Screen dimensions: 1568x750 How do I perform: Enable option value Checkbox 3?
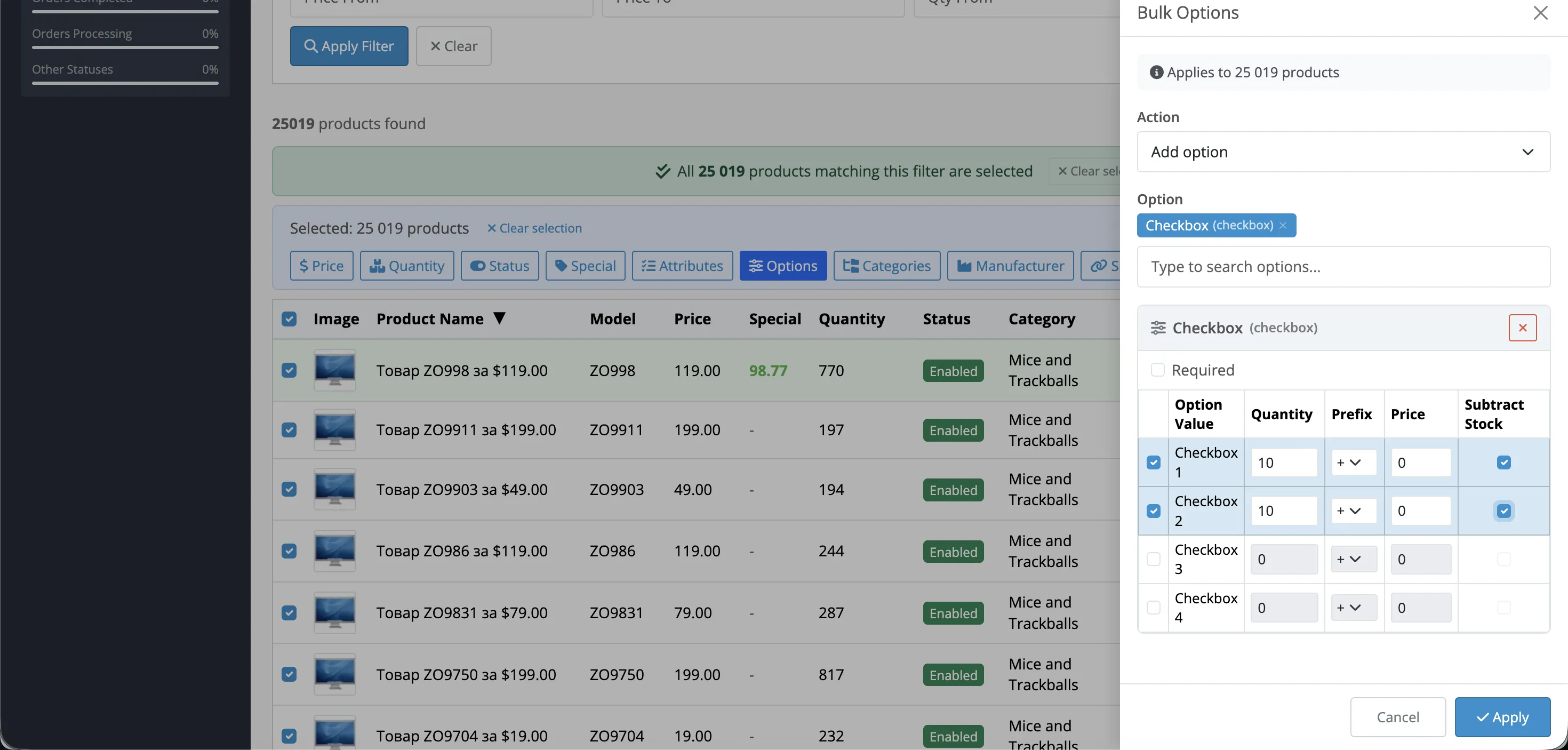click(x=1154, y=559)
